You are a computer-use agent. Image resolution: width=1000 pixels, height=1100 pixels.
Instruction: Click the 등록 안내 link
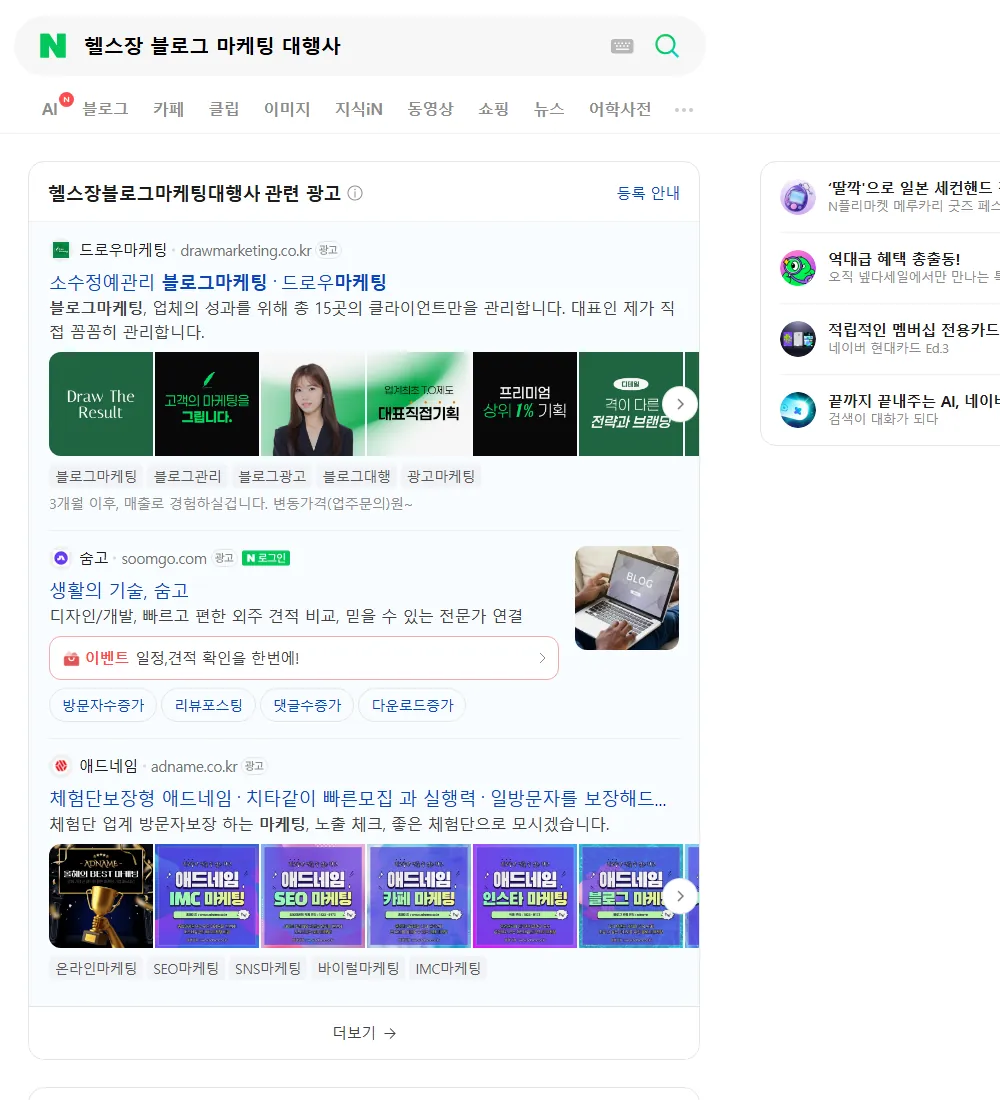648,193
